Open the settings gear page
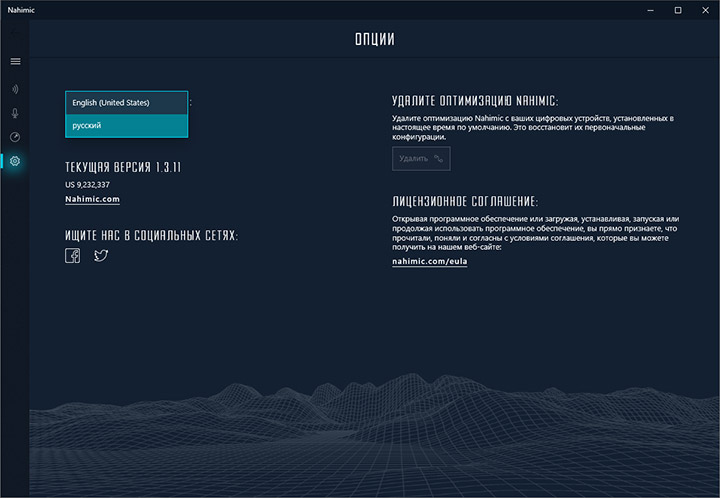 tap(15, 161)
